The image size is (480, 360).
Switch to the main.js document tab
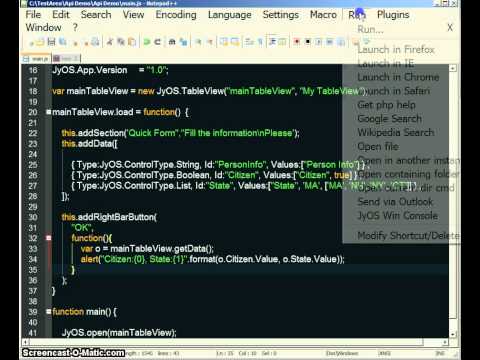(x=36, y=59)
